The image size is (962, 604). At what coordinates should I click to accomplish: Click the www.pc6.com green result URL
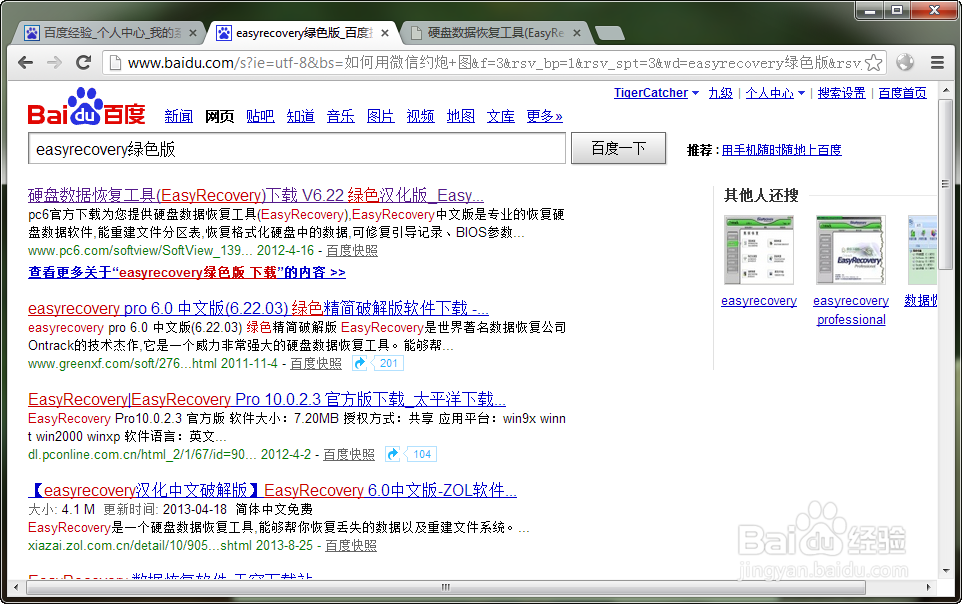[139, 250]
